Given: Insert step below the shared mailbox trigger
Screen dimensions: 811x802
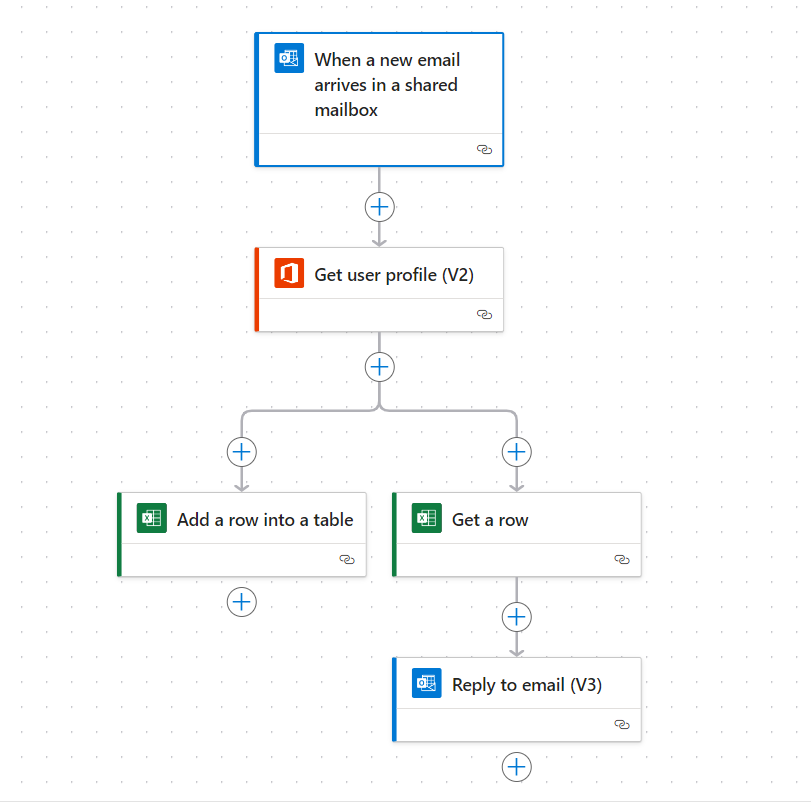Looking at the screenshot, I should click(380, 207).
